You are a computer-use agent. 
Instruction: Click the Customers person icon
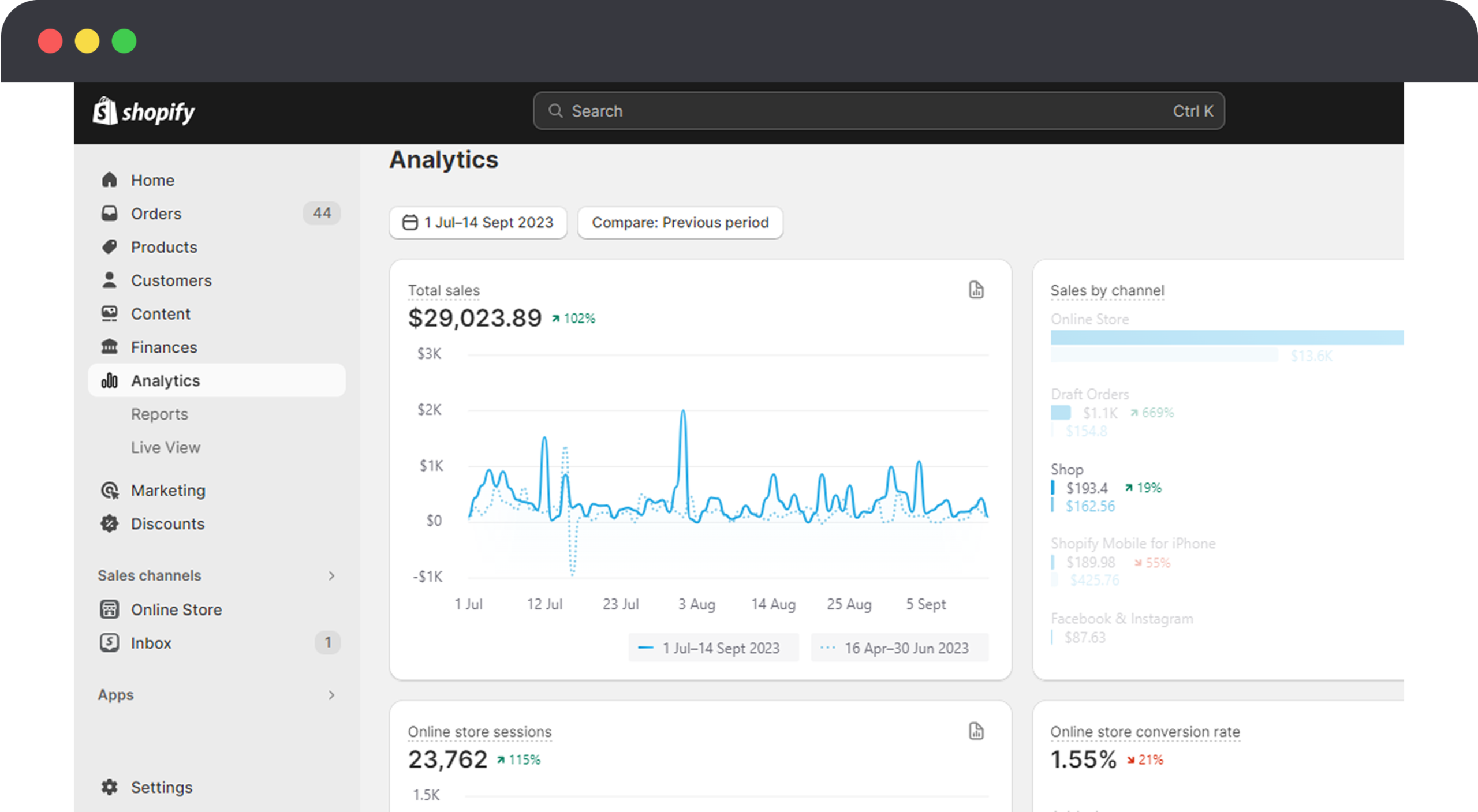click(109, 280)
